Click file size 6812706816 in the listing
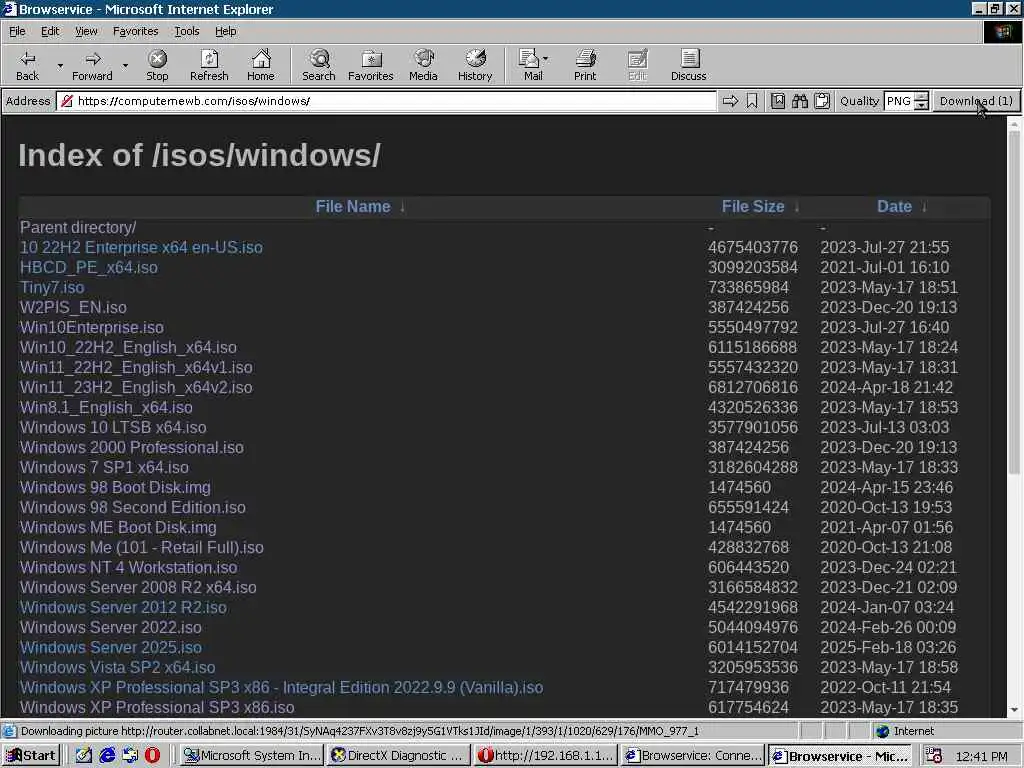This screenshot has width=1024, height=768. click(753, 387)
